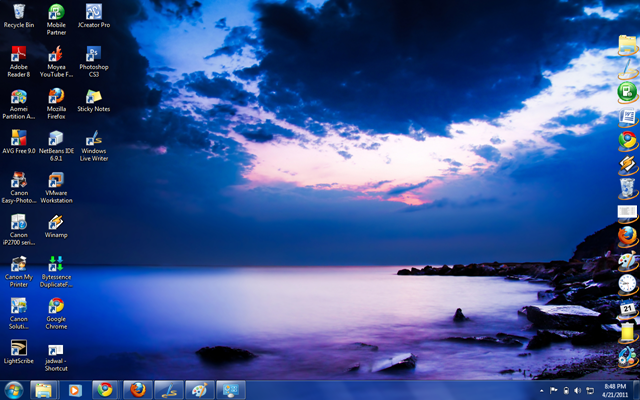Viewport: 640px width, 400px height.
Task: Open the Recycle Bin desktop icon
Action: pos(19,16)
